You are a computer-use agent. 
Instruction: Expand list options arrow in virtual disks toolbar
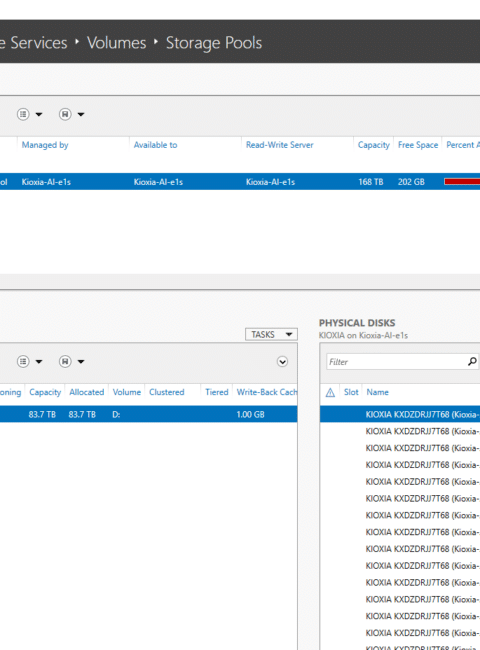click(x=39, y=362)
